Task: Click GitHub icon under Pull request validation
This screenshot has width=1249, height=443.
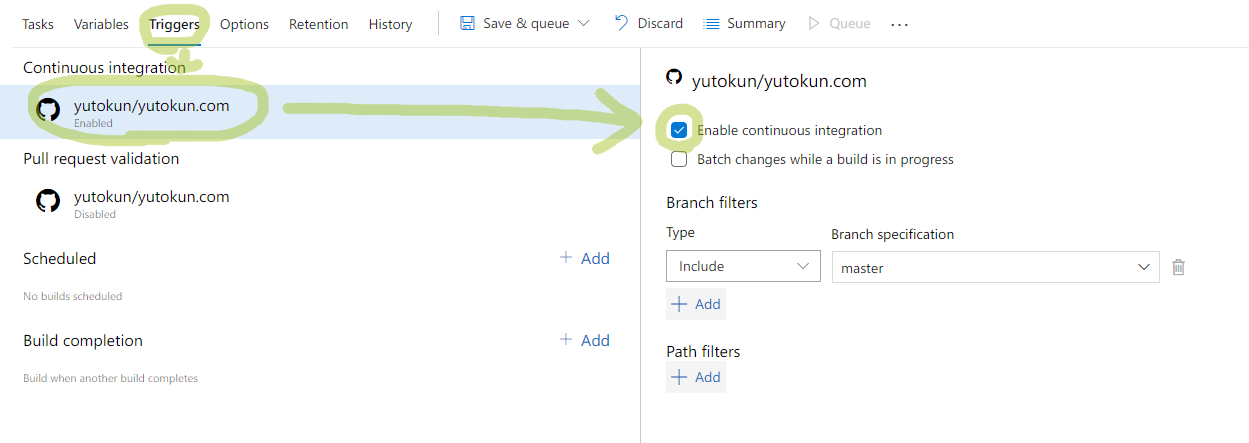Action: pyautogui.click(x=48, y=201)
